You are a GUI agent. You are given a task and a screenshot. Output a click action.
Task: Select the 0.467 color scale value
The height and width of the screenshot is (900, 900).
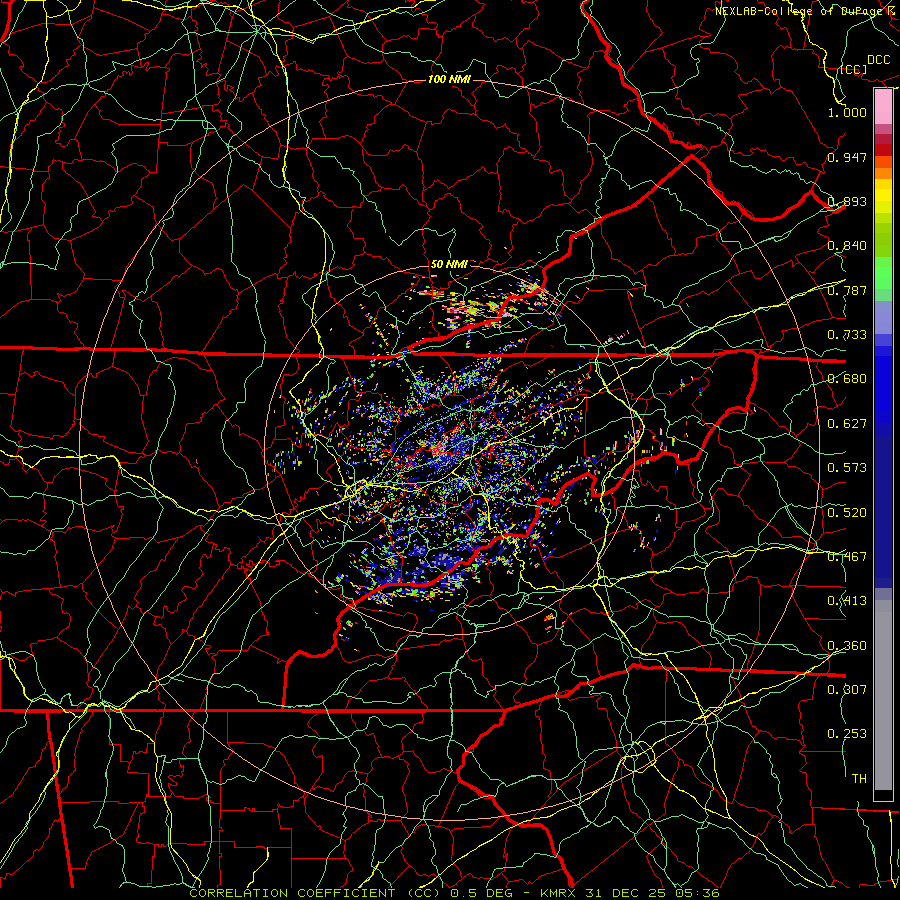pyautogui.click(x=847, y=557)
